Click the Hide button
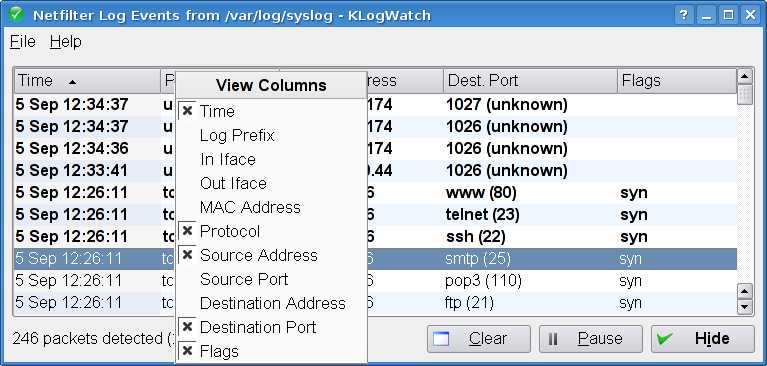Screen dimensions: 767x366 [x=703, y=339]
